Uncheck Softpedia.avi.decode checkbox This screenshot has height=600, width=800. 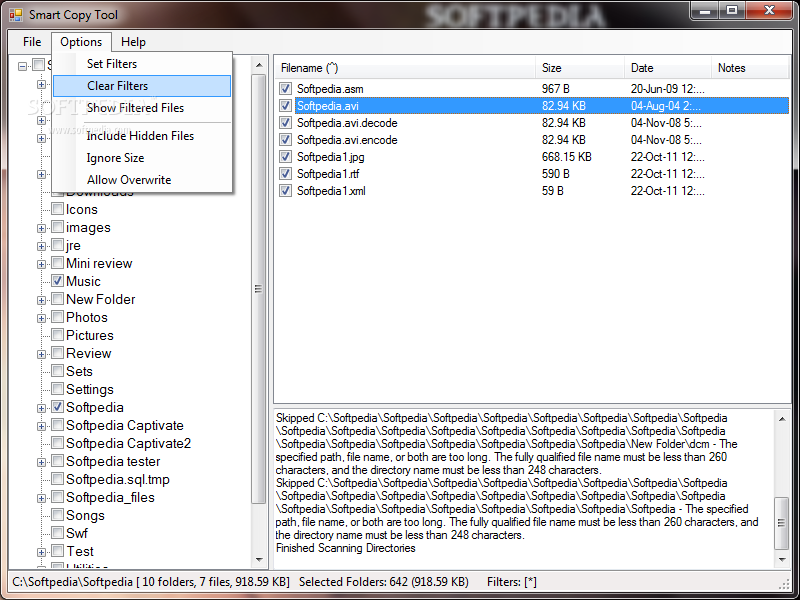(x=285, y=122)
